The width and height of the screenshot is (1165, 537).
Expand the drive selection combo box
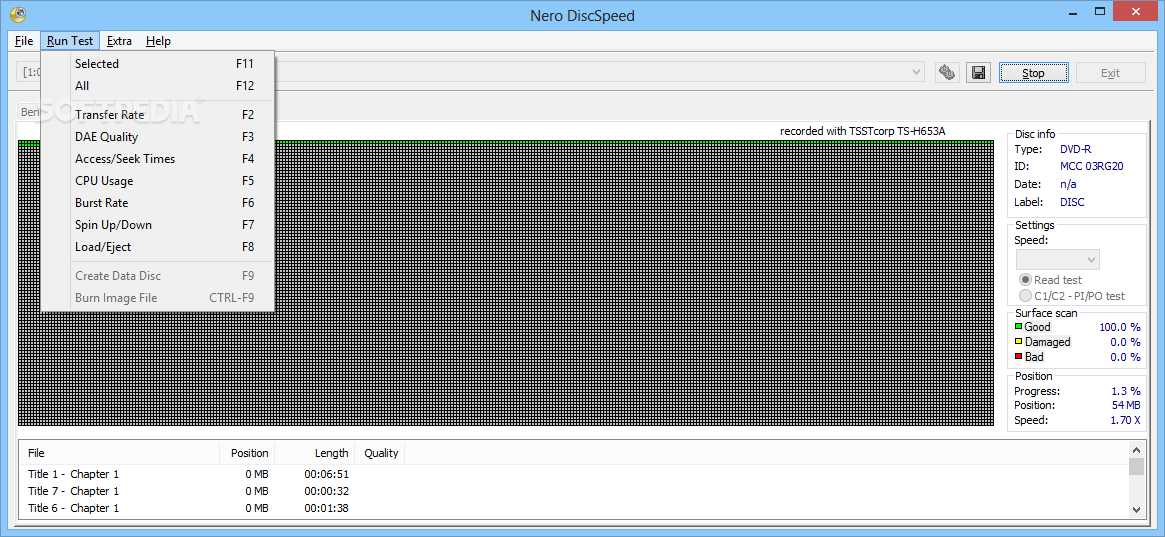click(918, 72)
